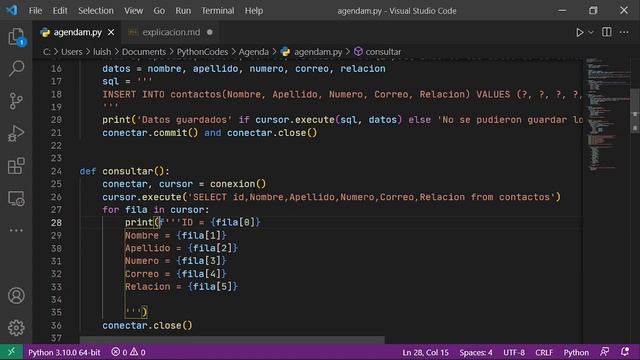640x360 pixels.
Task: Open the Accounts menu
Action: tap(16, 296)
